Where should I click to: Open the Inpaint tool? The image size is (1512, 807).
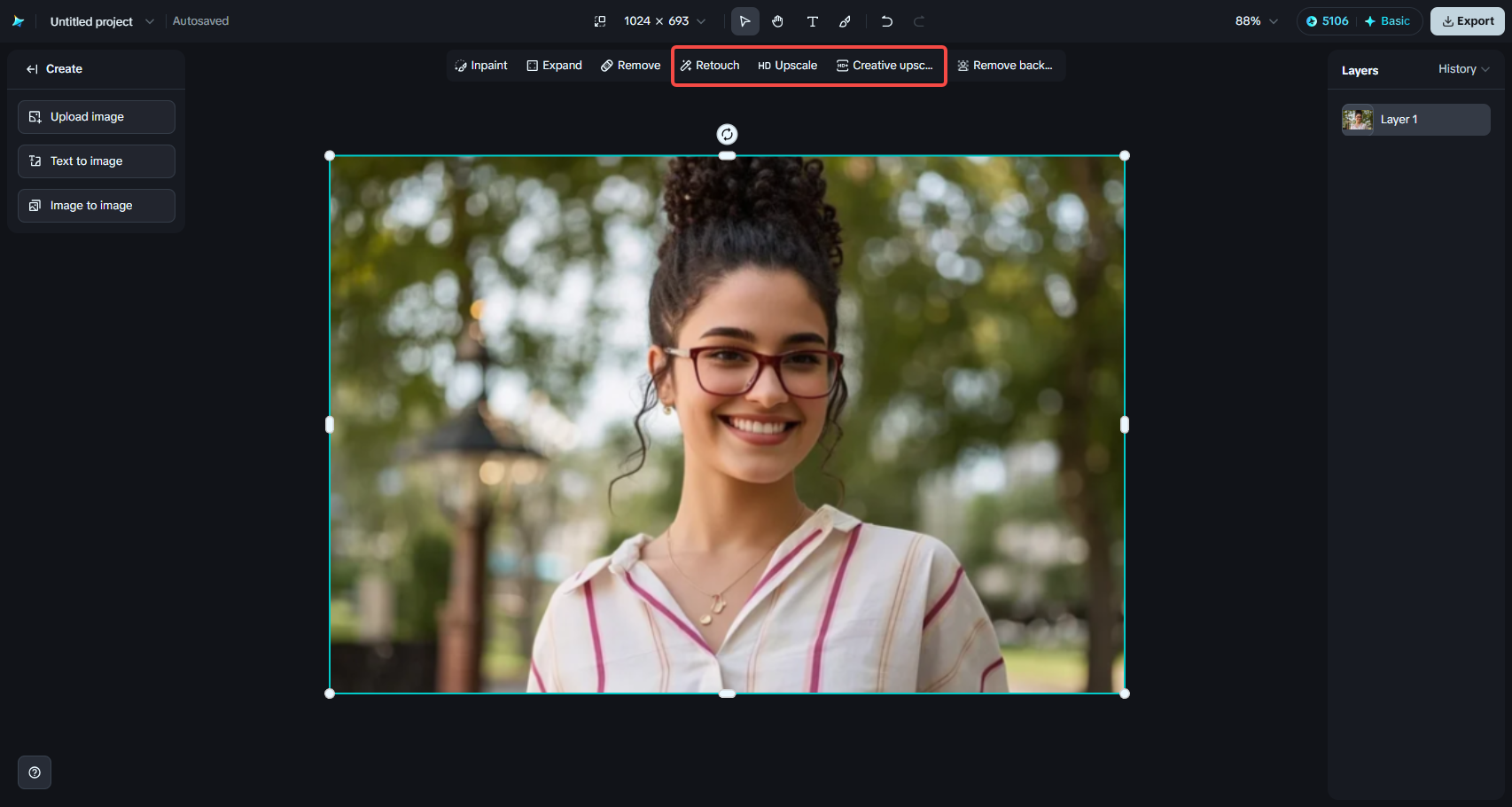click(x=481, y=65)
